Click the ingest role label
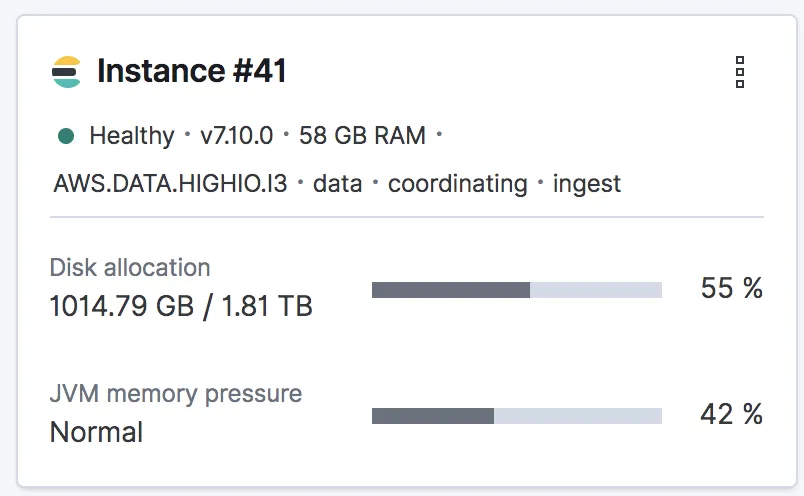This screenshot has width=804, height=496. 586,184
